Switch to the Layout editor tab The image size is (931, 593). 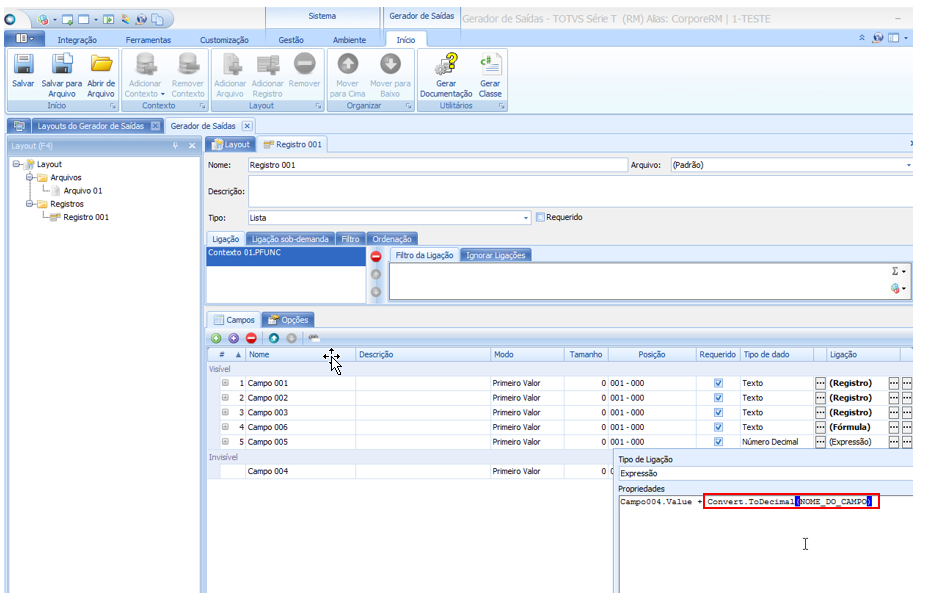tap(231, 144)
